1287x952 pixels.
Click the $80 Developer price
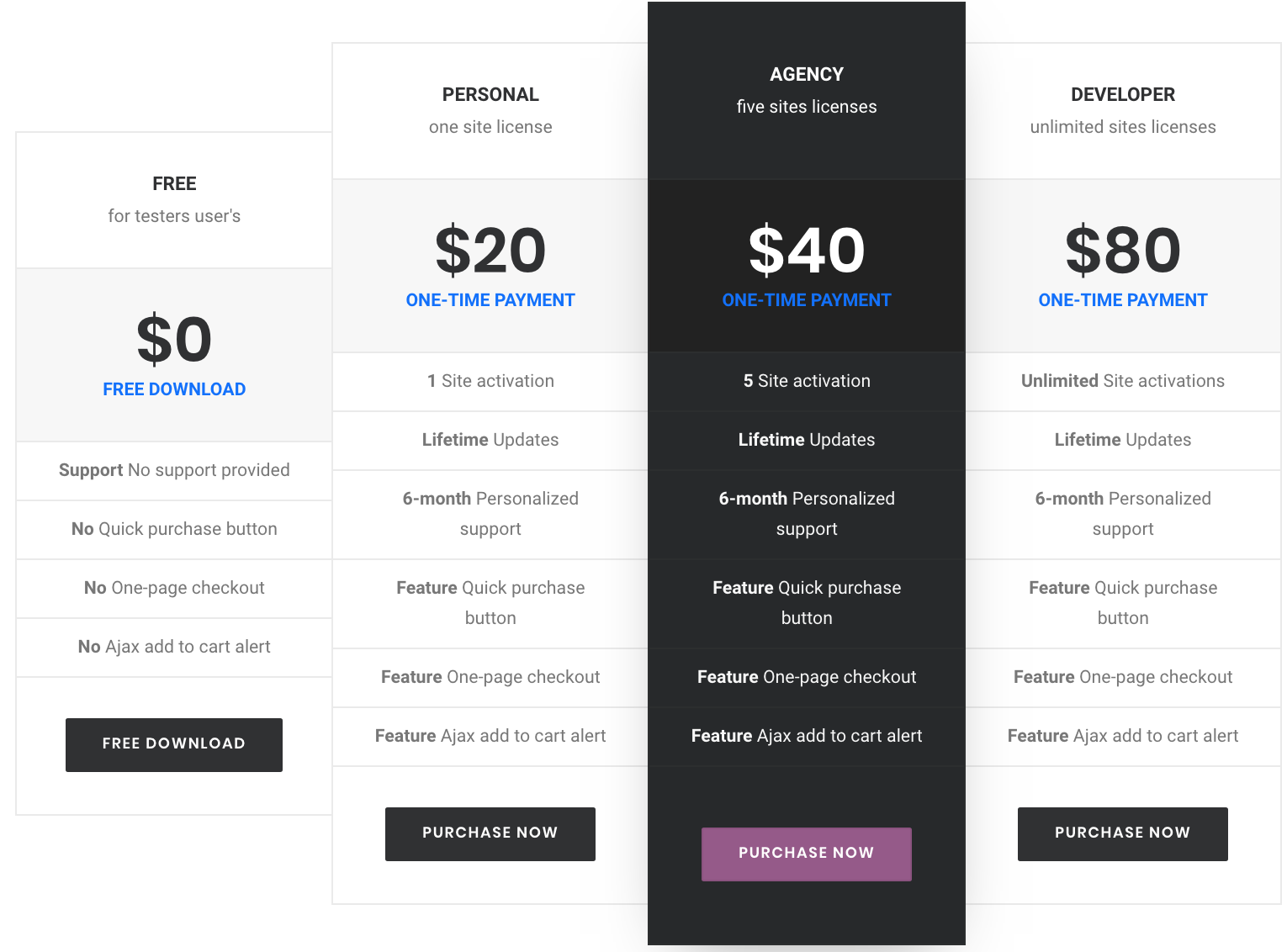point(1123,250)
